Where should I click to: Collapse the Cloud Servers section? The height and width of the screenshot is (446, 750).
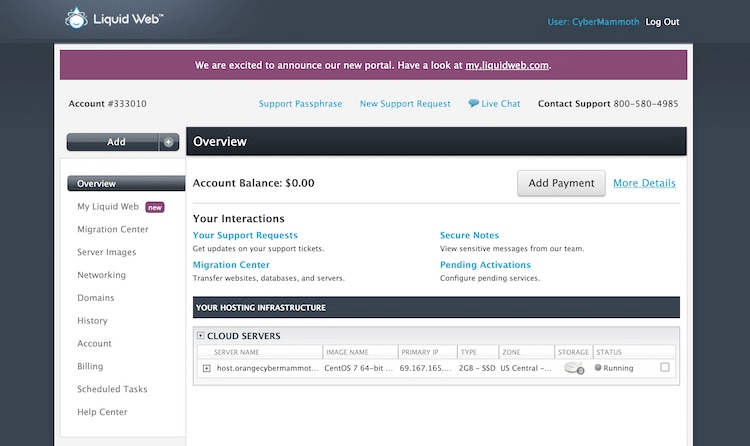(201, 335)
